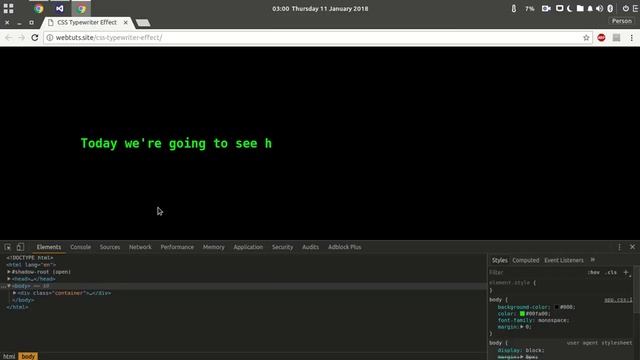
Task: Open Chrome's three-dot menu
Action: [631, 38]
